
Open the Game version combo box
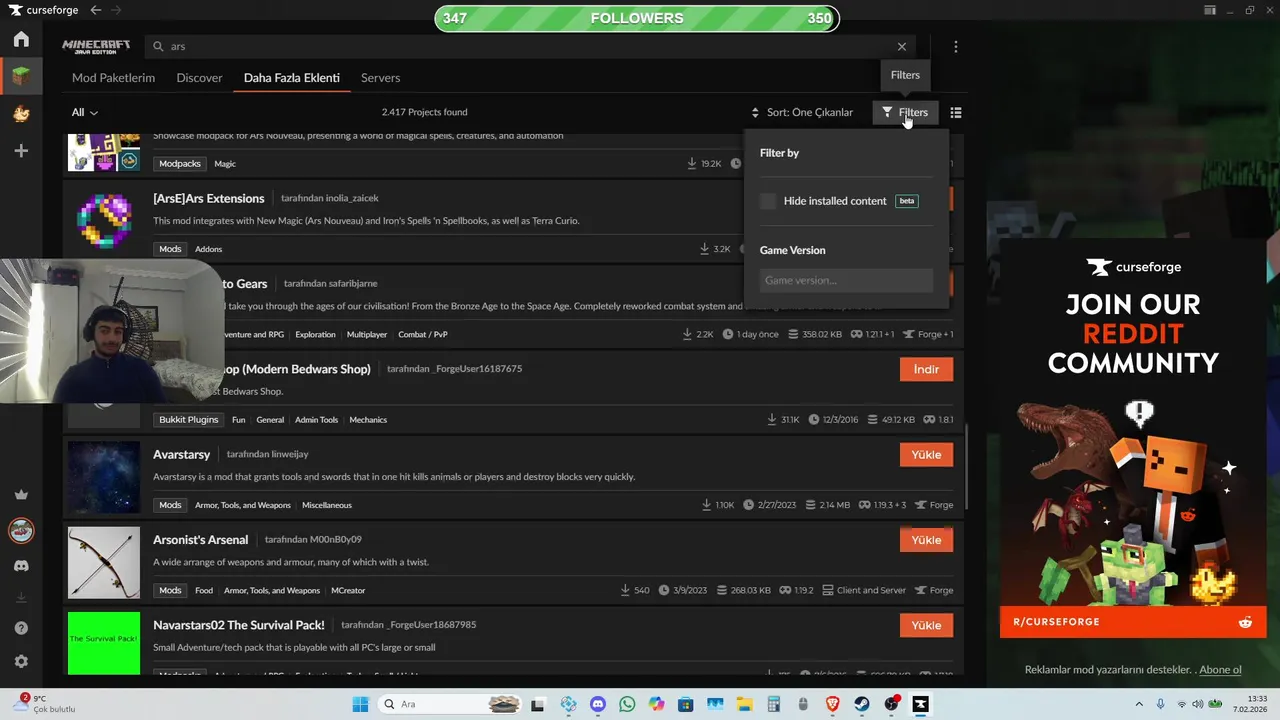[x=846, y=280]
